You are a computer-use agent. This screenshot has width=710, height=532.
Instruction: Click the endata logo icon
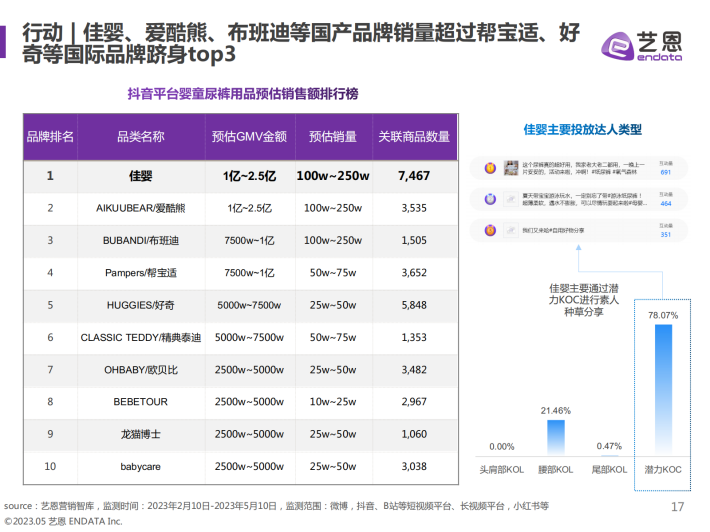coord(618,46)
